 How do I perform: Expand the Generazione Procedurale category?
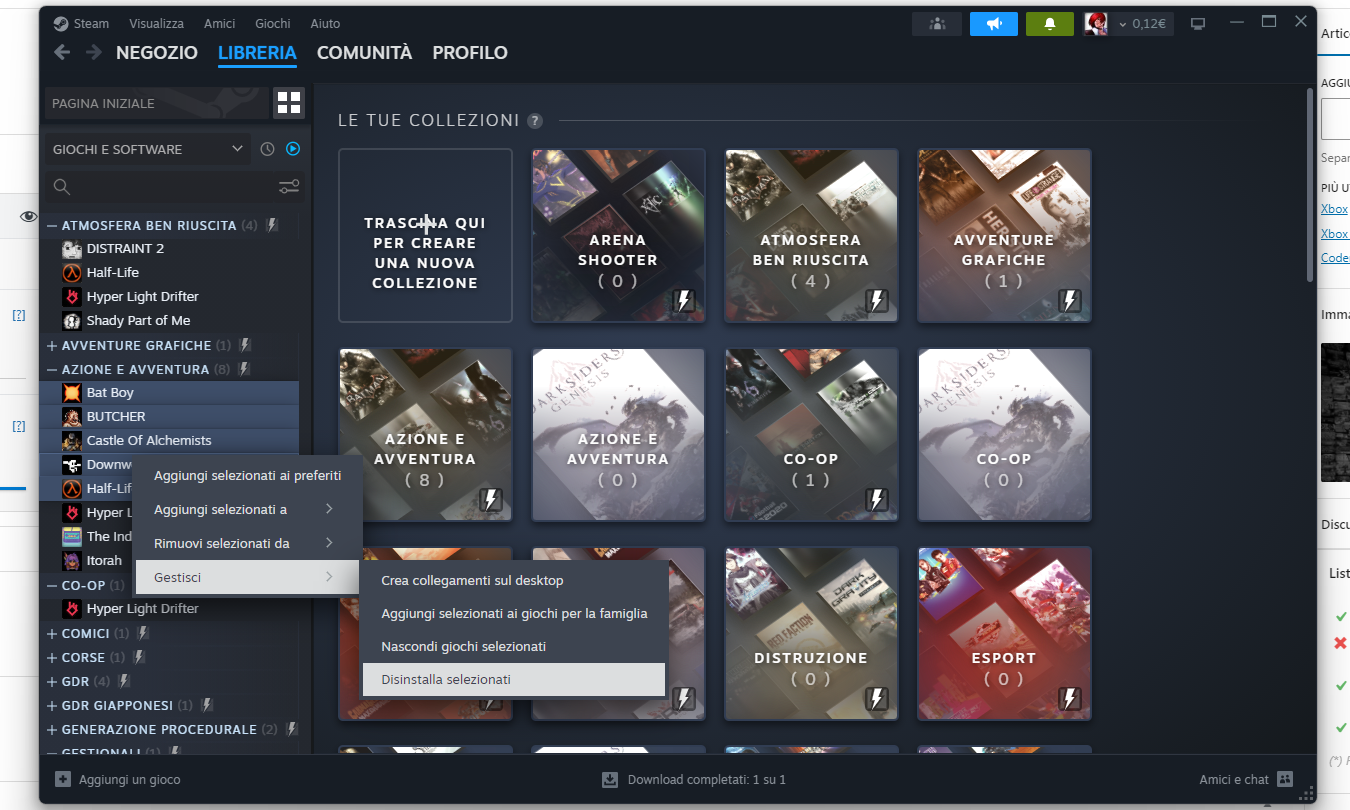(x=52, y=730)
